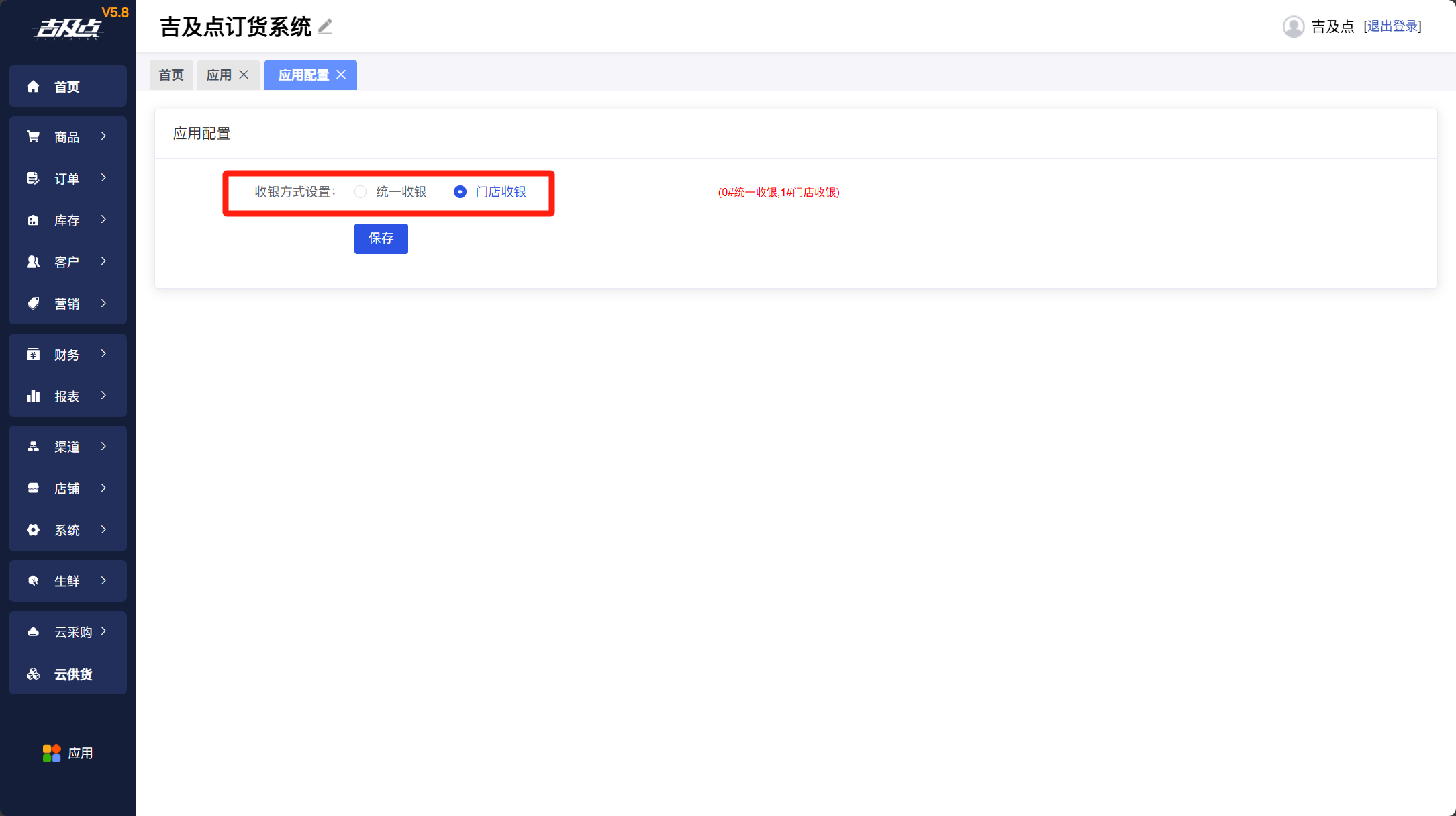This screenshot has width=1456, height=816.
Task: Select the 统一收银 radio option
Action: pos(361,192)
